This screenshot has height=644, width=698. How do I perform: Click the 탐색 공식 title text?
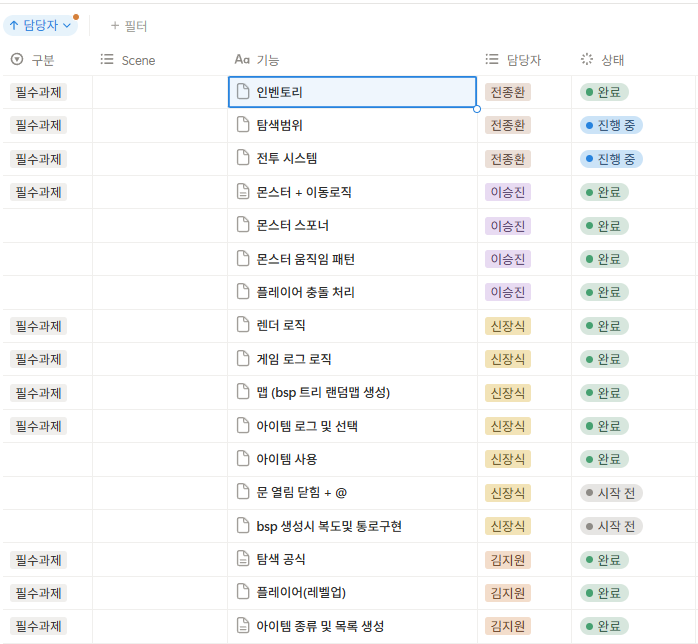pos(280,559)
